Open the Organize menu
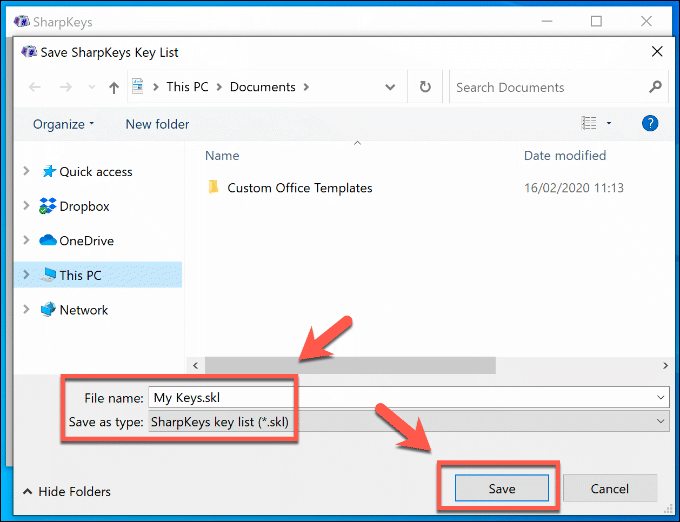Image resolution: width=680 pixels, height=522 pixels. click(x=63, y=124)
